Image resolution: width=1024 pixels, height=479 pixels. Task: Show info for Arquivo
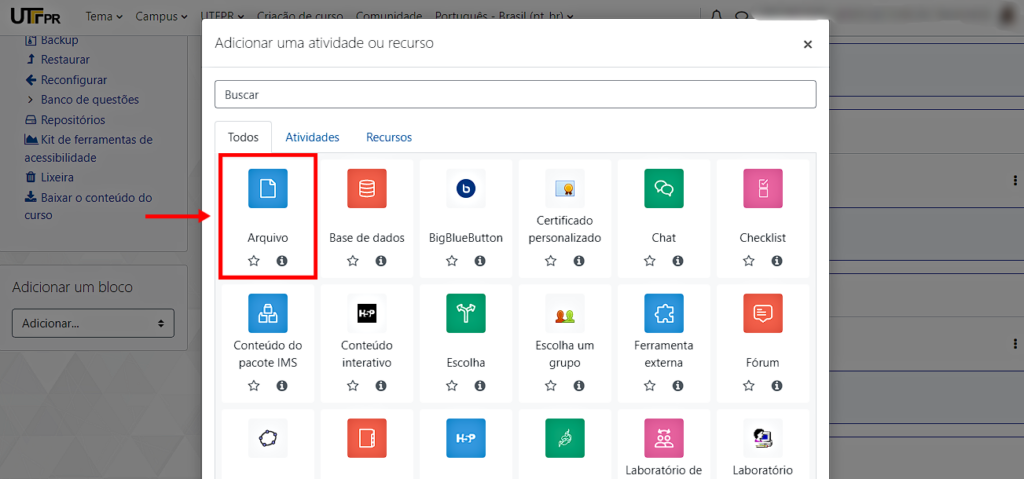coord(282,261)
